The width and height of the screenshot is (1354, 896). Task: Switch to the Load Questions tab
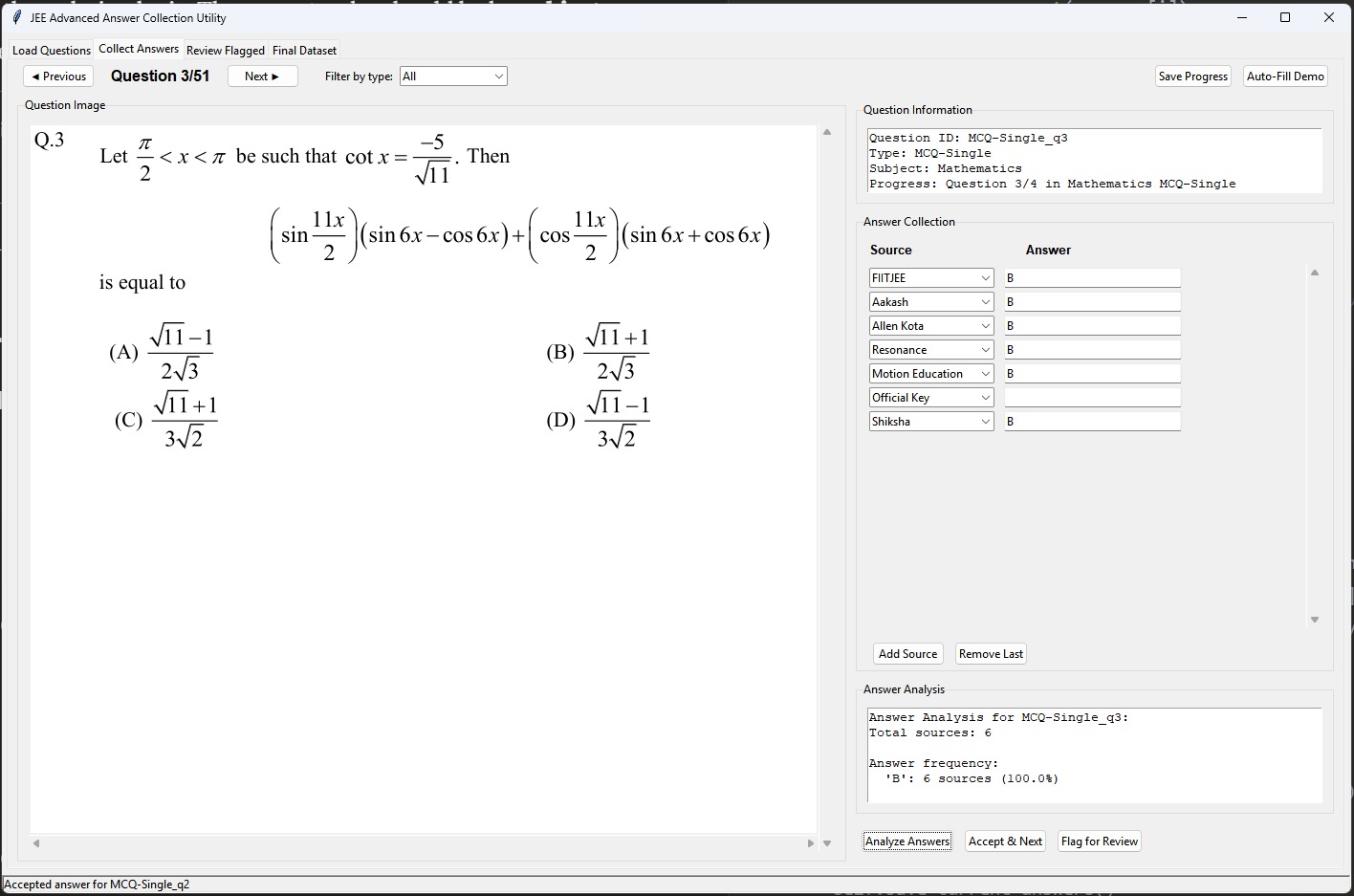tap(52, 51)
